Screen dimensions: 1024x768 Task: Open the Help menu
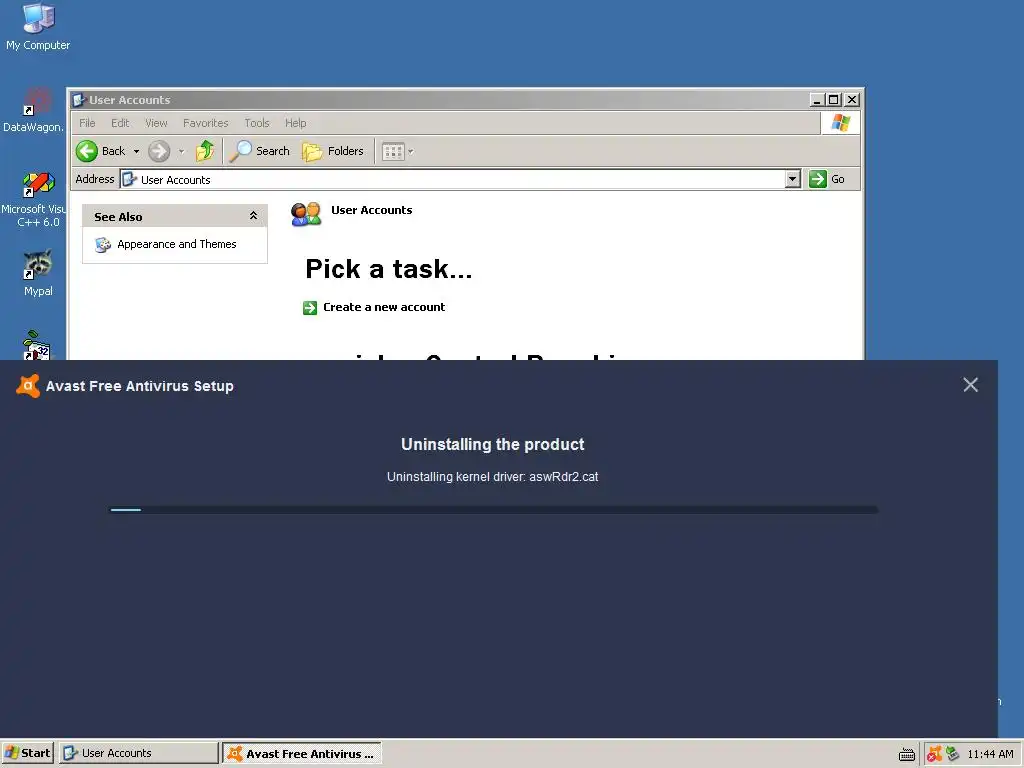point(295,123)
